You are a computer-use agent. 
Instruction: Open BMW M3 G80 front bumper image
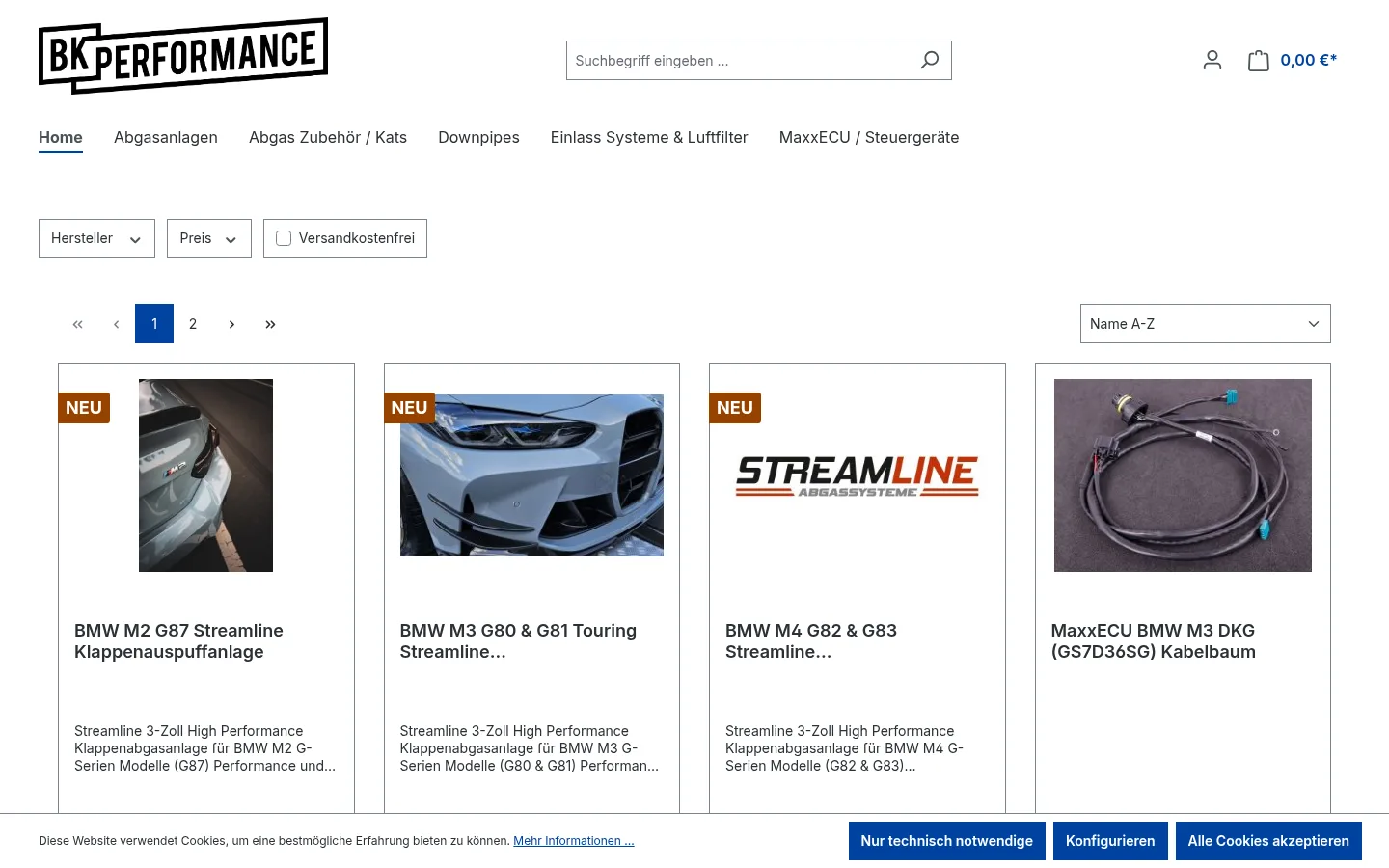pos(531,475)
